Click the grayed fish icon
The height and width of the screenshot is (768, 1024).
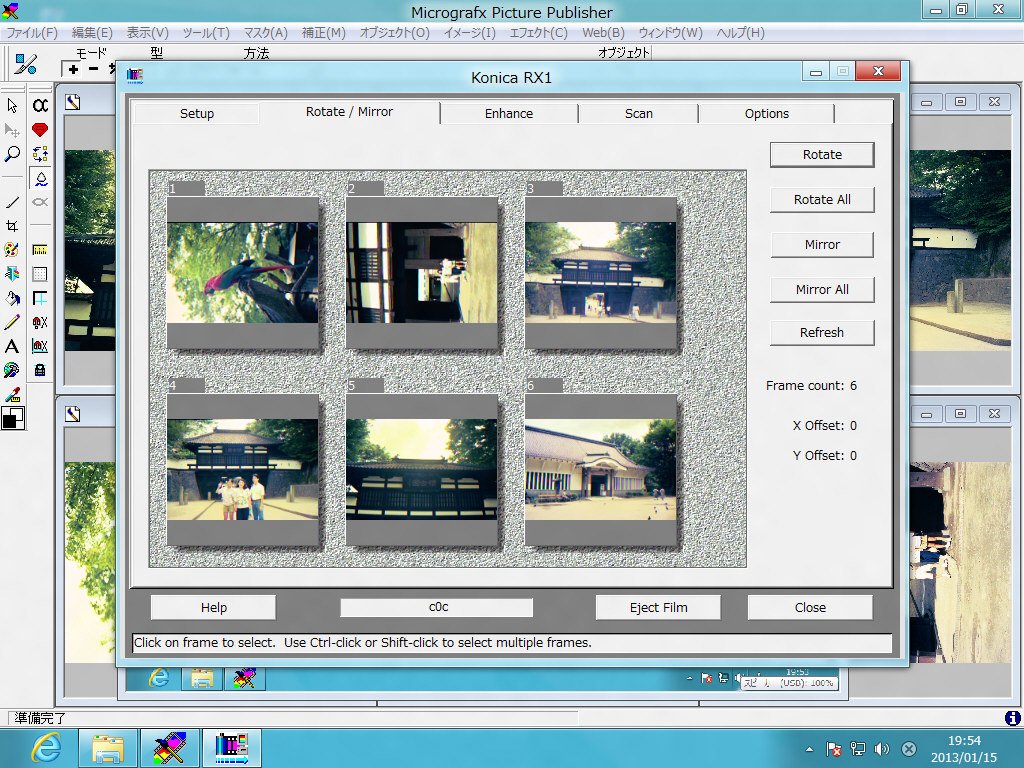pos(40,202)
